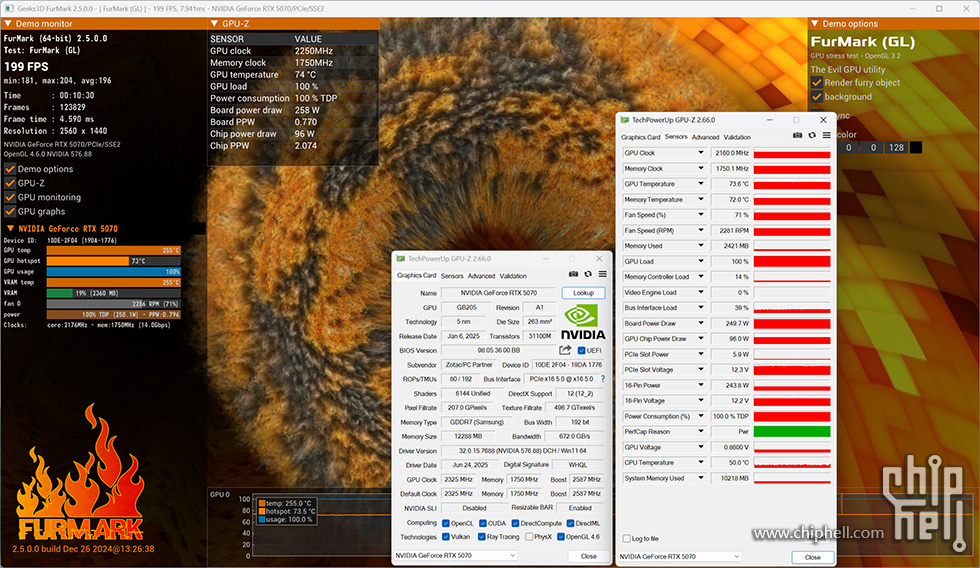Viewport: 980px width, 568px height.
Task: Click the screenshot camera icon in GPU-Z Sensors window
Action: [x=798, y=136]
